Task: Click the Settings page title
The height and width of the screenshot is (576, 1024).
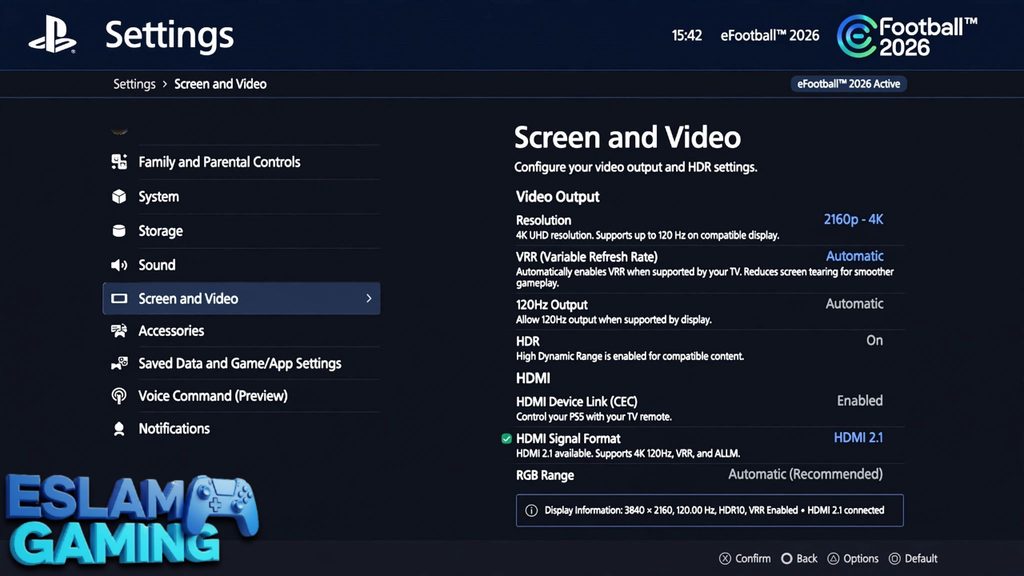Action: pos(169,35)
